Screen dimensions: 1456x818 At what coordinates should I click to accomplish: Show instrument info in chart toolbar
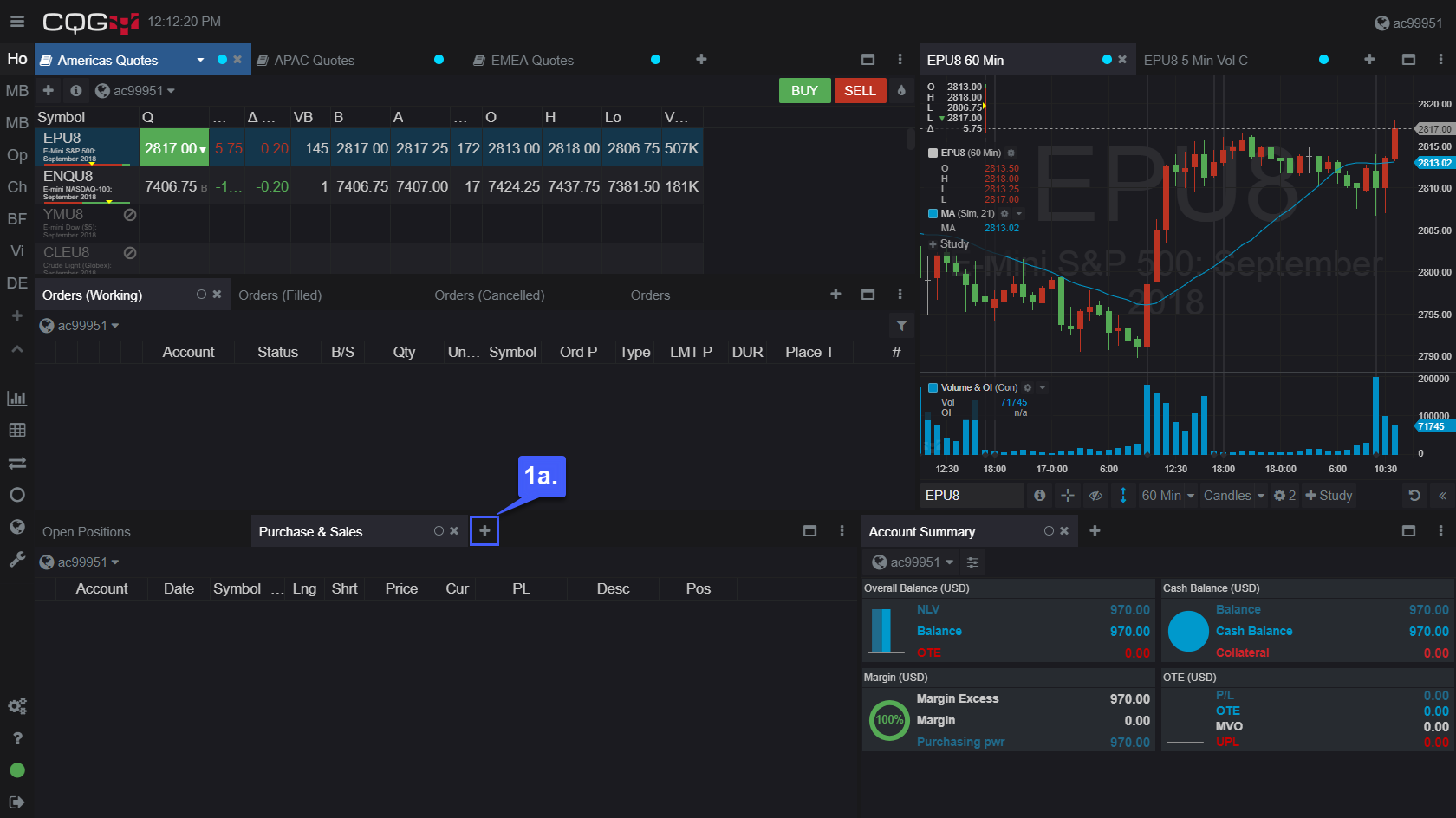(1040, 496)
